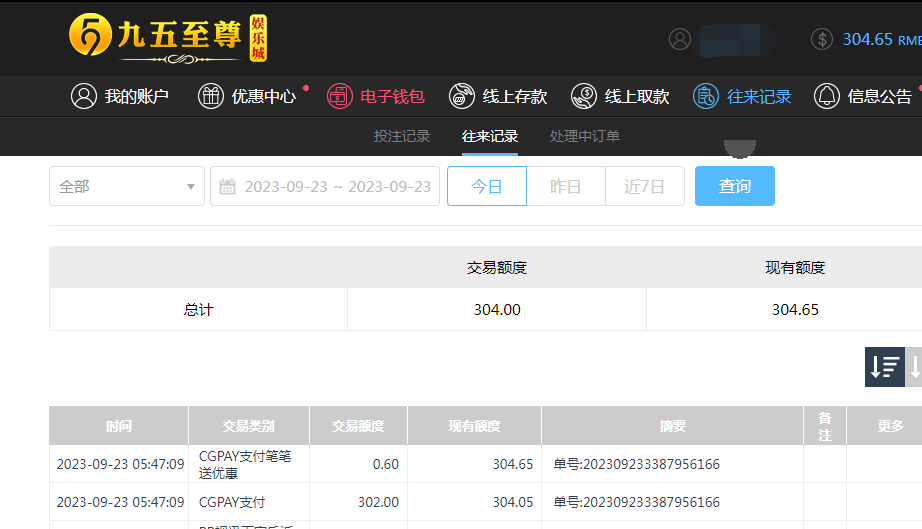The image size is (922, 529).
Task: Click the dollar balance icon
Action: tap(821, 39)
